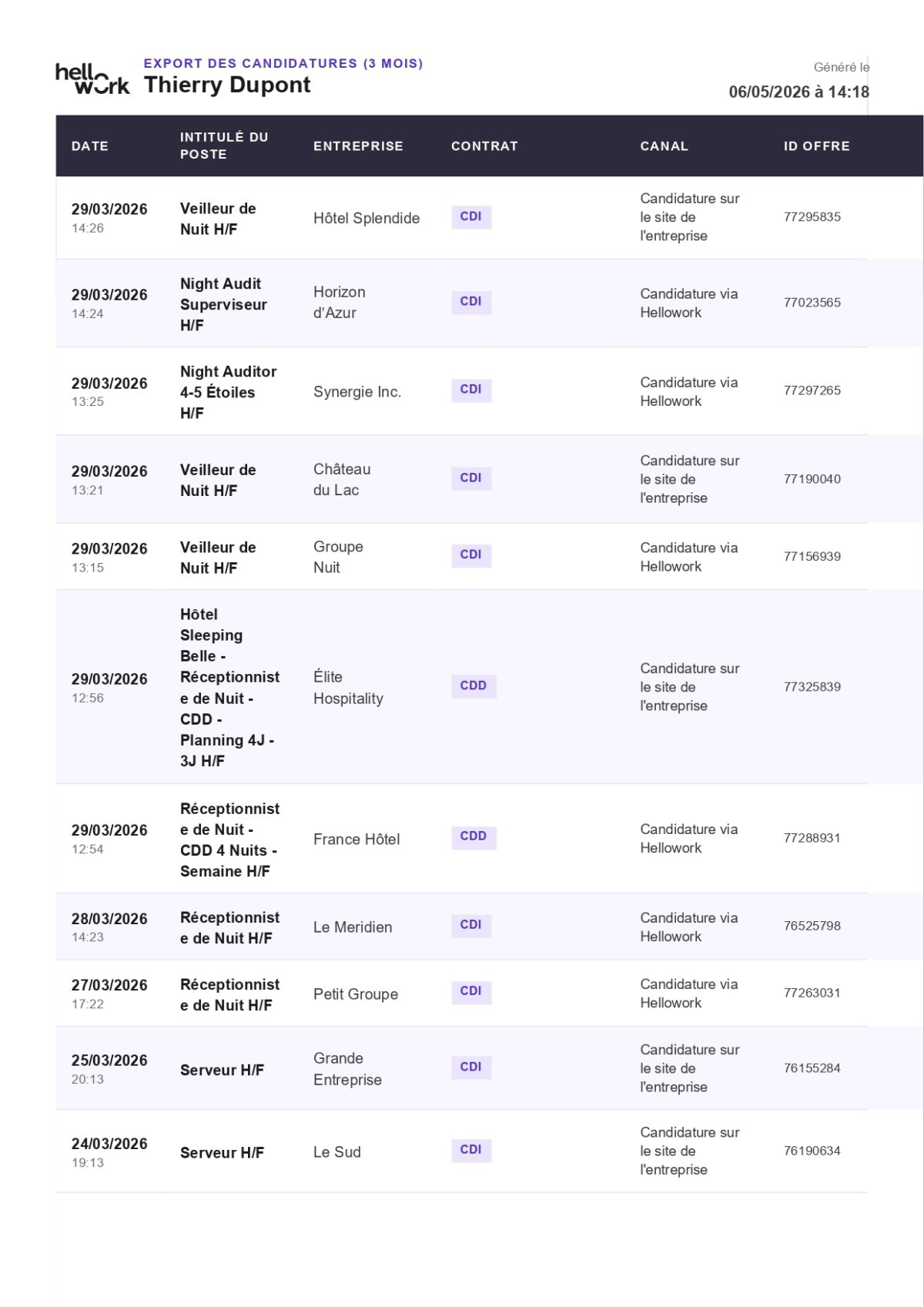924x1307 pixels.
Task: Open the Night Audit Superviseur H/F job title
Action: tap(223, 304)
